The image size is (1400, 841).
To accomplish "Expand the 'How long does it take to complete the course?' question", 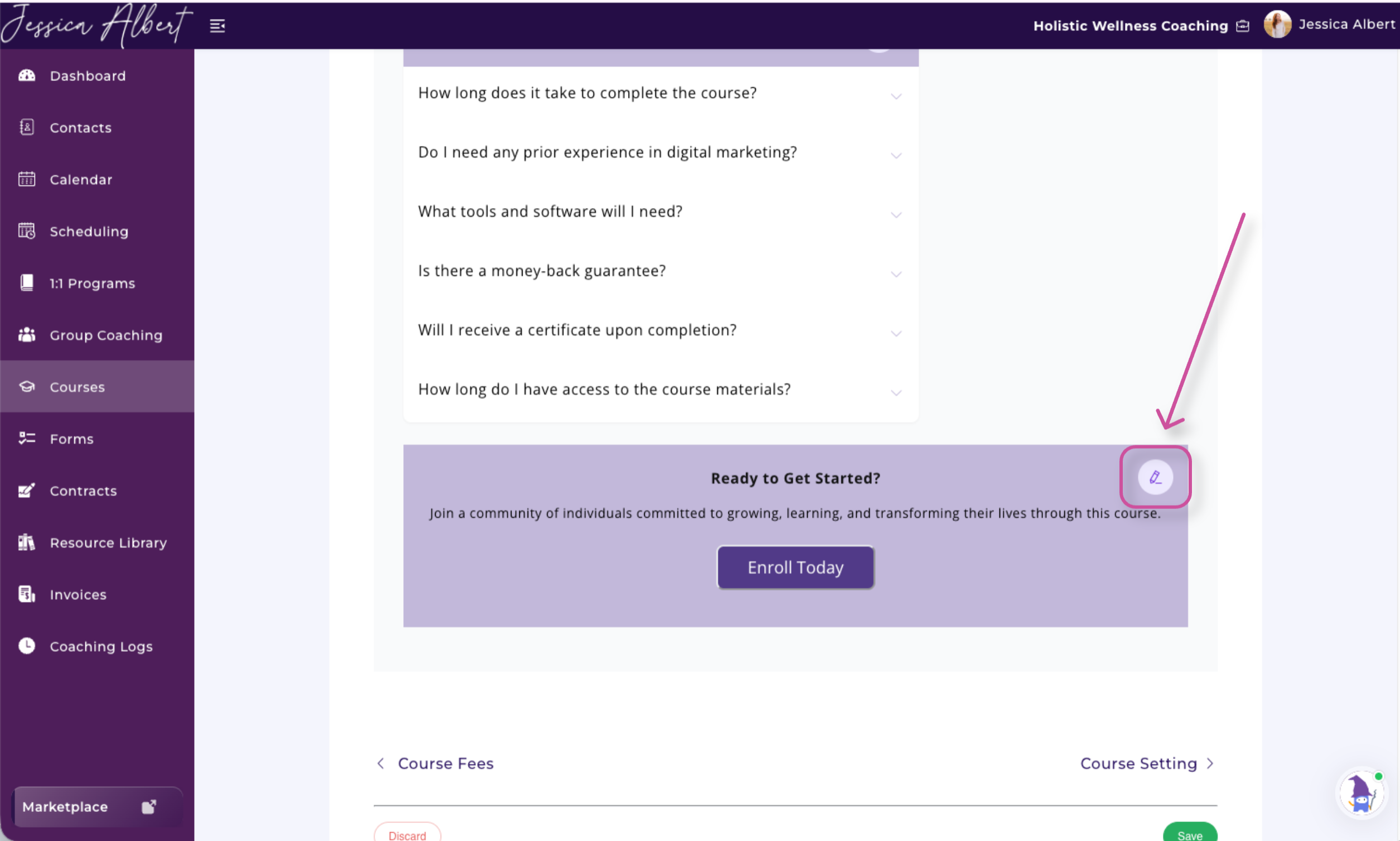I will click(x=660, y=94).
